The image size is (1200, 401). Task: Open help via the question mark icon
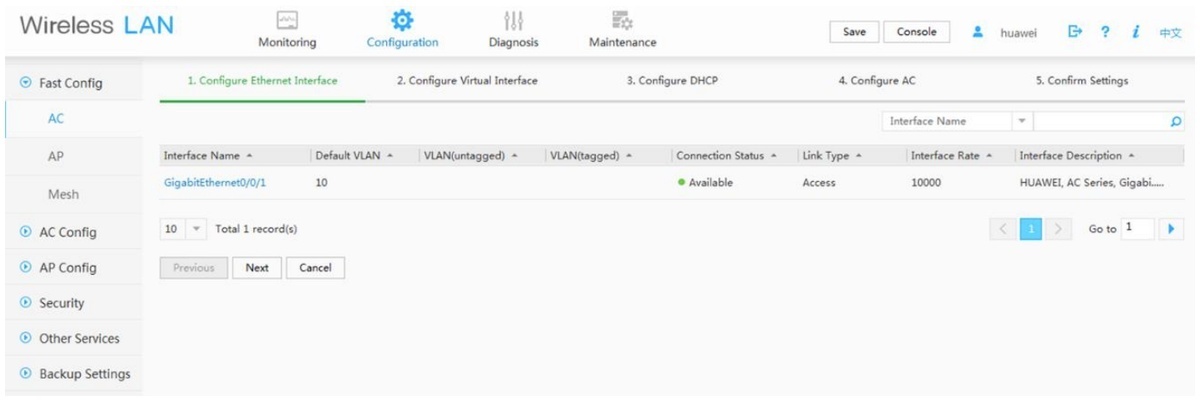click(1106, 32)
